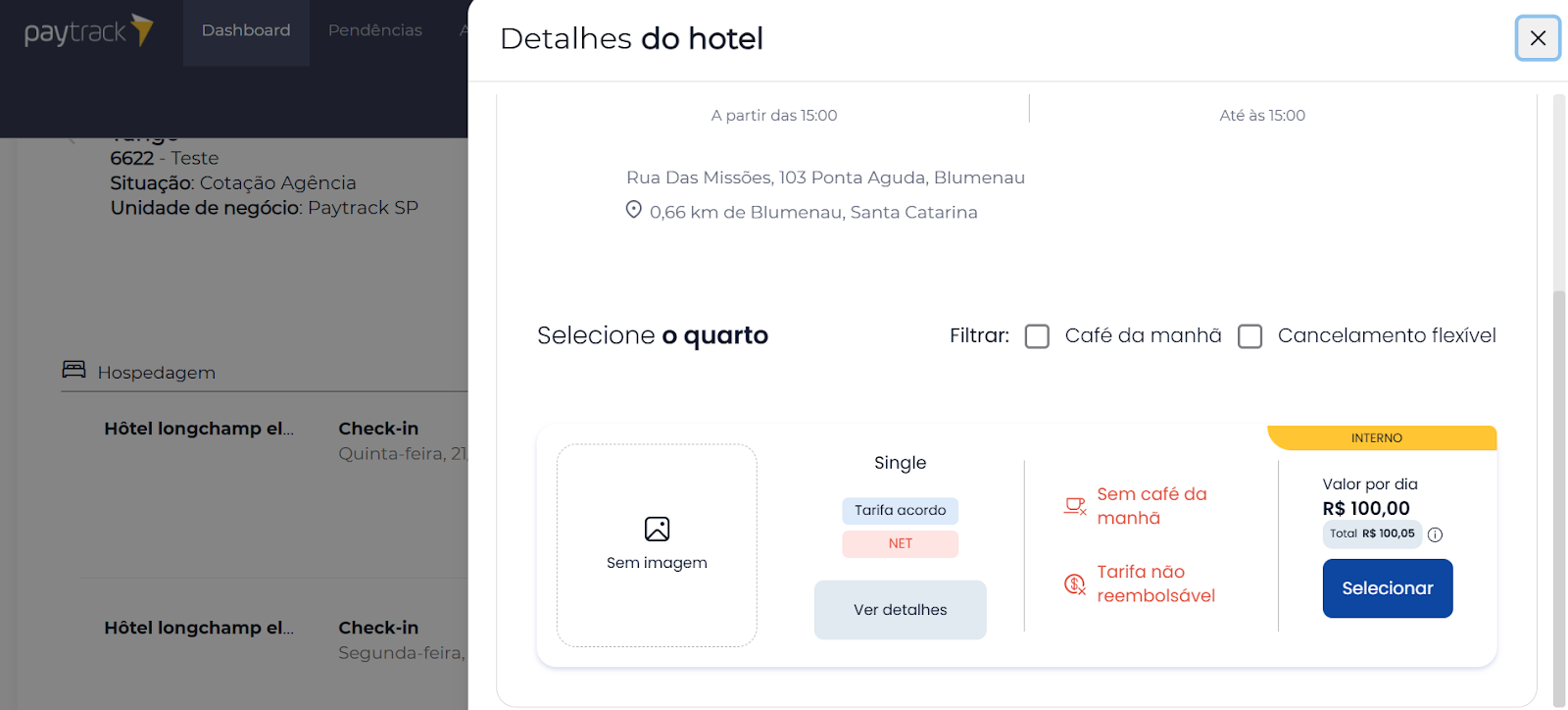Click the Tarifa acordo tag
The width and height of the screenshot is (1568, 710).
click(900, 511)
